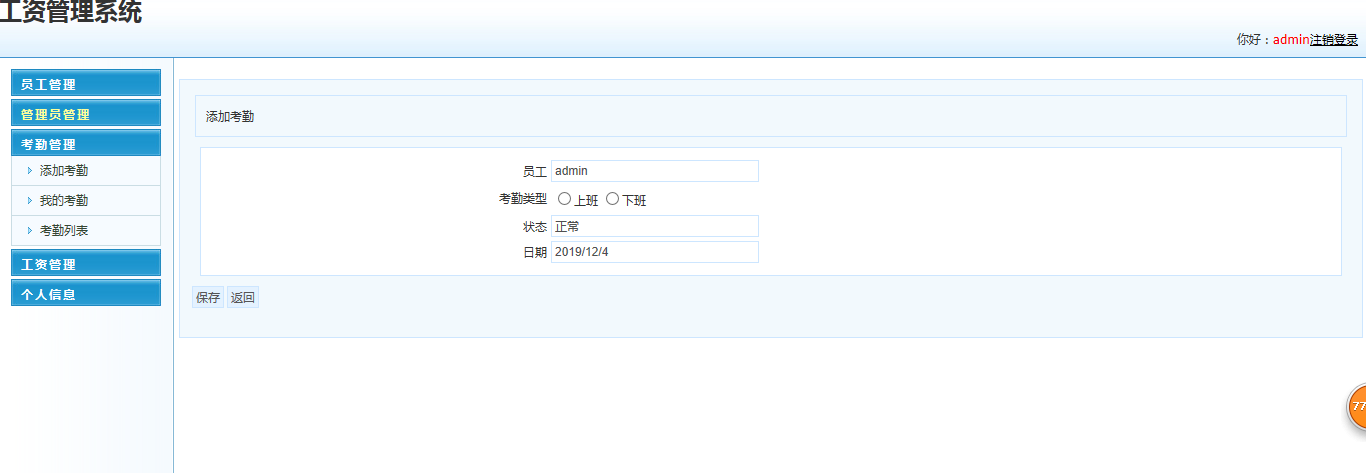Click the 状态 field showing 正常
This screenshot has width=1366, height=473.
(x=655, y=226)
